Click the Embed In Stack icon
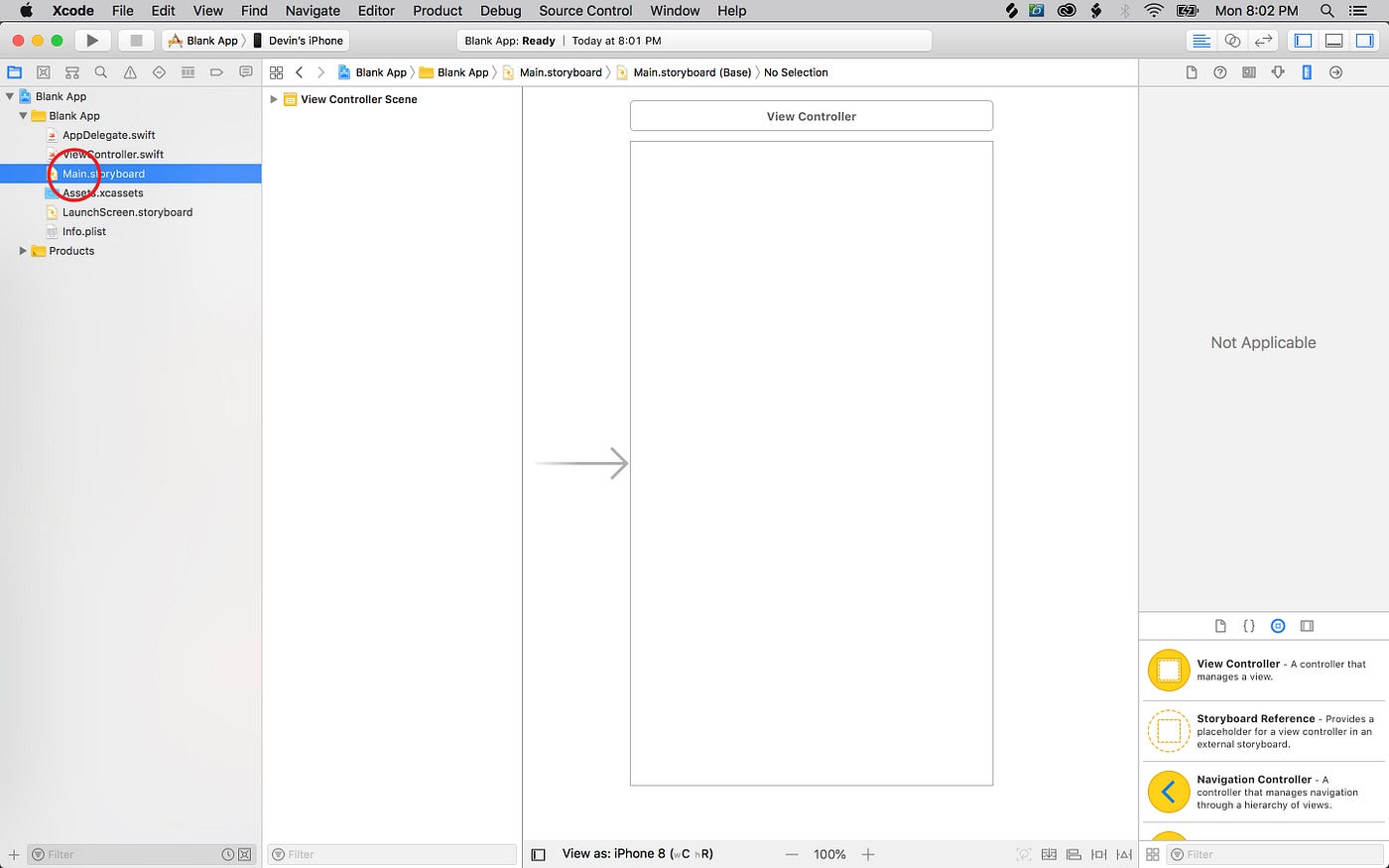This screenshot has width=1389, height=868. (x=1049, y=854)
